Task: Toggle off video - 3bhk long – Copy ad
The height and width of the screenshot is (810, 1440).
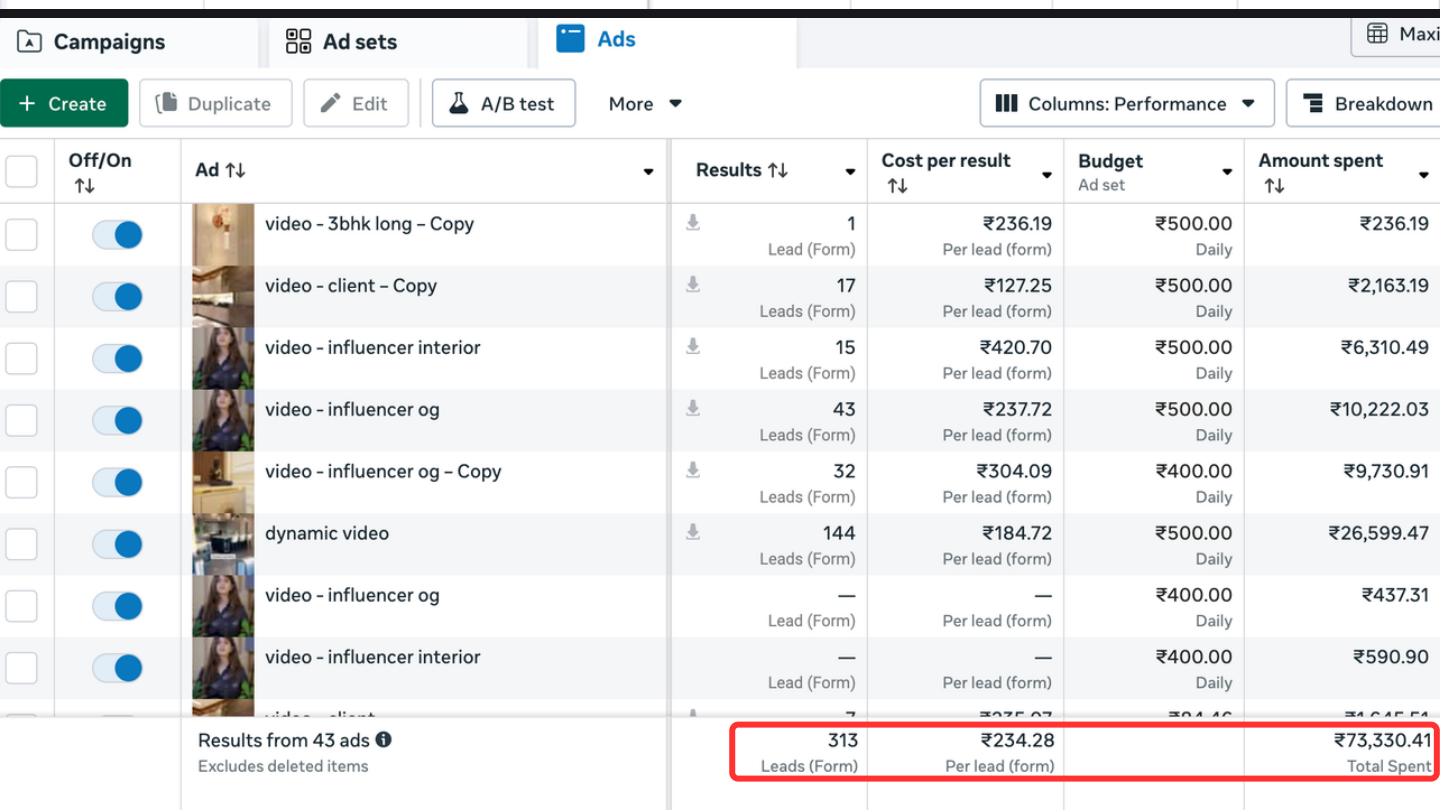Action: pyautogui.click(x=117, y=235)
